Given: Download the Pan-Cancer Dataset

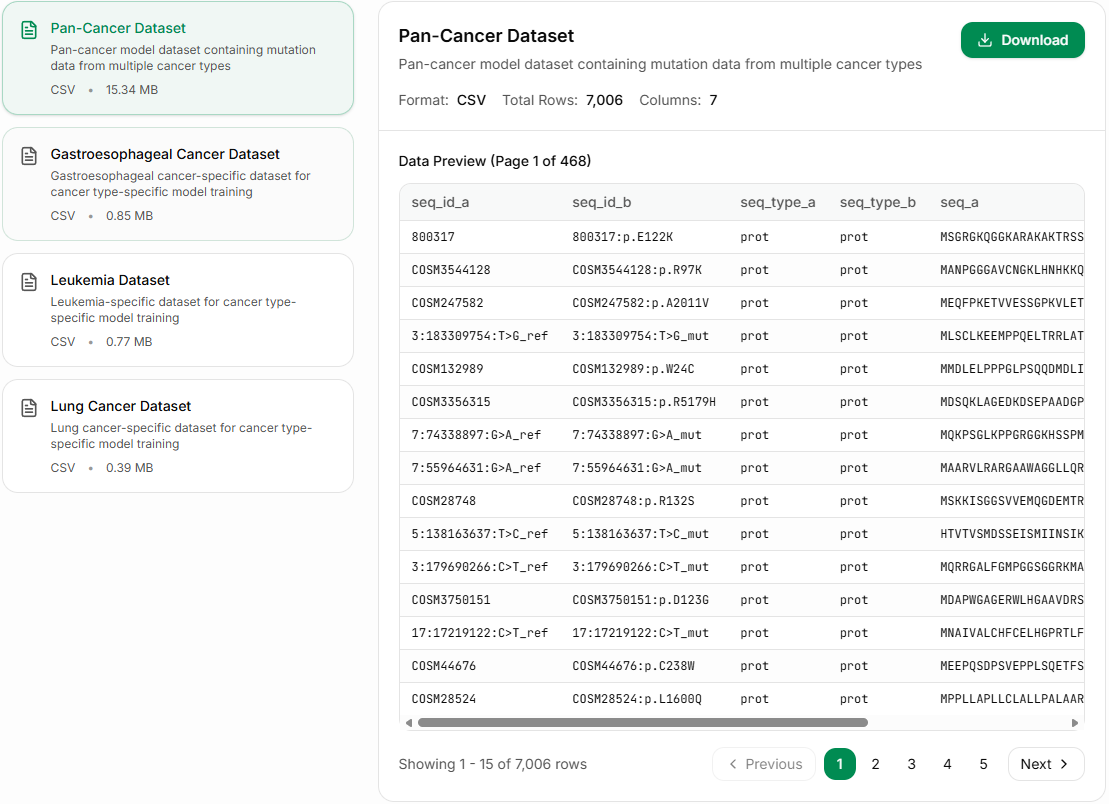Looking at the screenshot, I should pos(1022,40).
